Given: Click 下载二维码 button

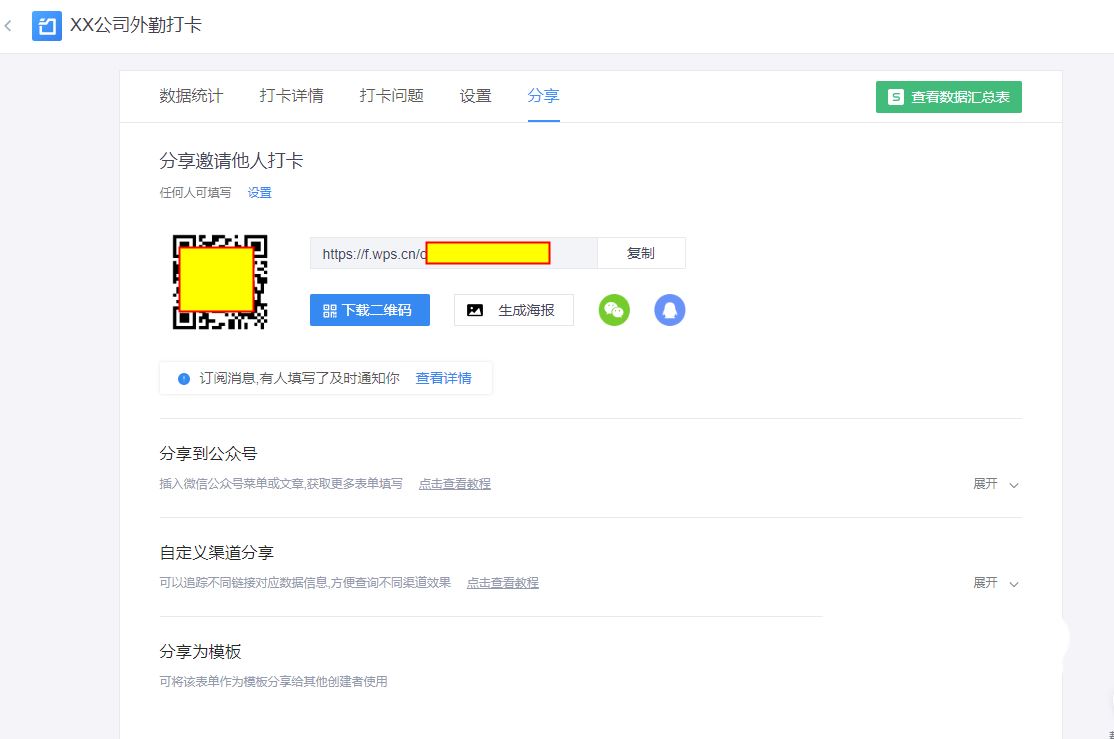Looking at the screenshot, I should [369, 310].
